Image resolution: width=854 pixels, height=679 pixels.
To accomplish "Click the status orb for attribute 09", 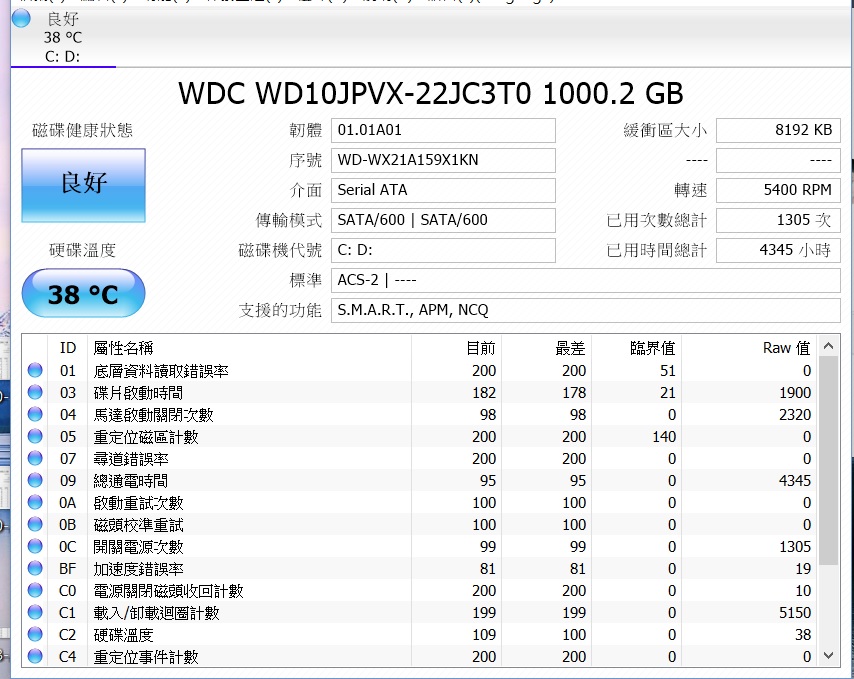I will click(35, 480).
